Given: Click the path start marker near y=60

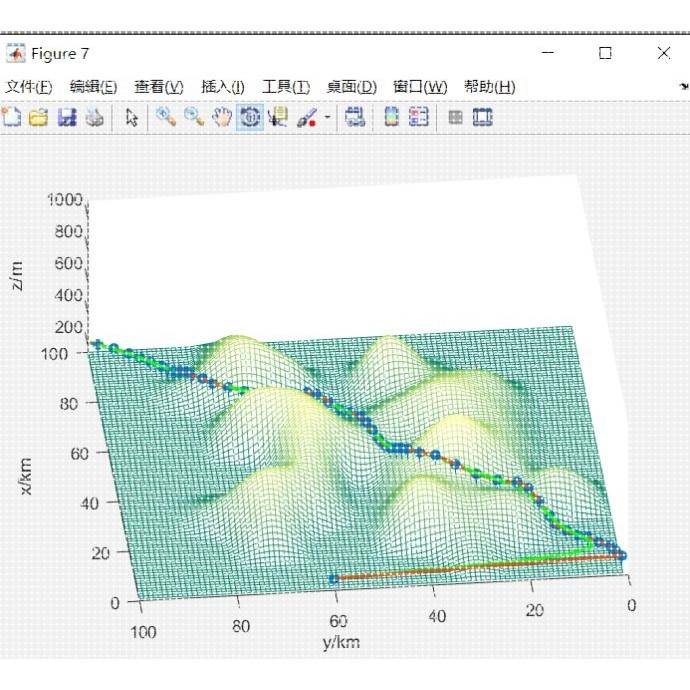Looking at the screenshot, I should [334, 579].
